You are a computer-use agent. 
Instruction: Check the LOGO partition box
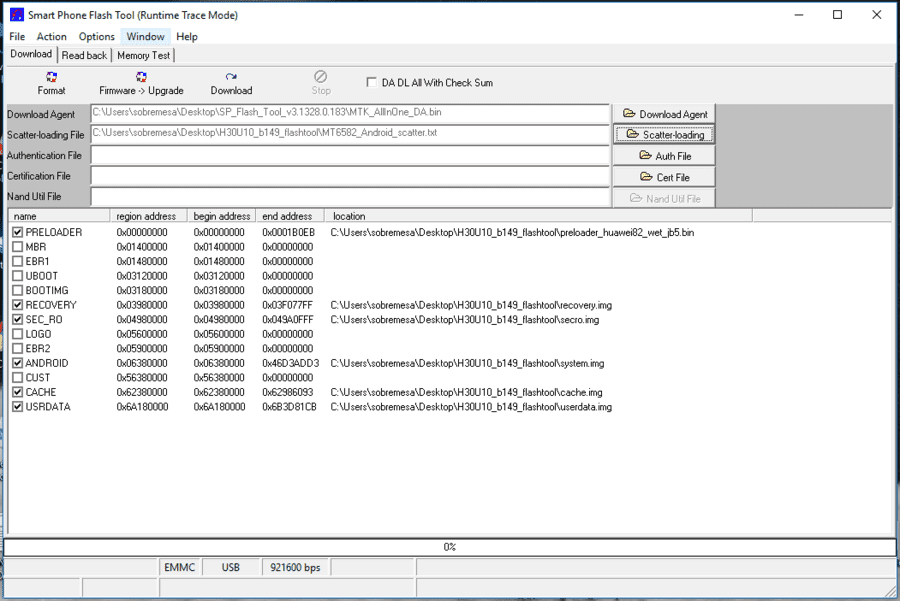point(18,334)
